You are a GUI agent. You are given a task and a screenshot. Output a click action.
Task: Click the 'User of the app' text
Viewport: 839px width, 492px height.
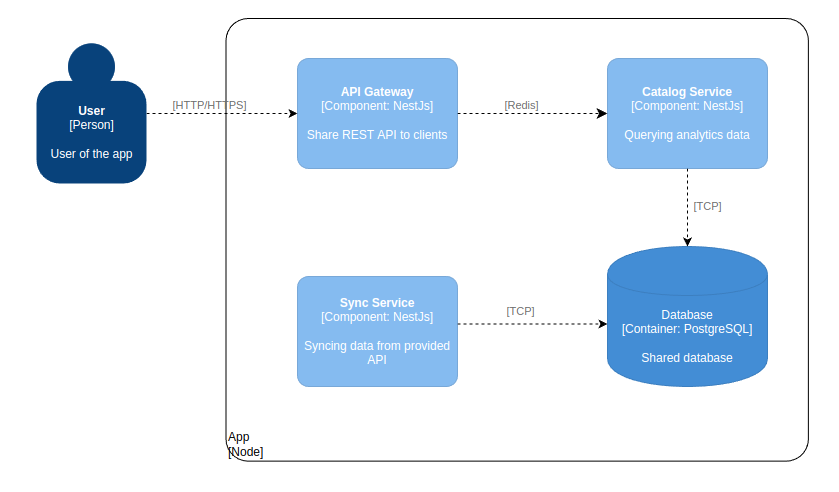pos(91,154)
